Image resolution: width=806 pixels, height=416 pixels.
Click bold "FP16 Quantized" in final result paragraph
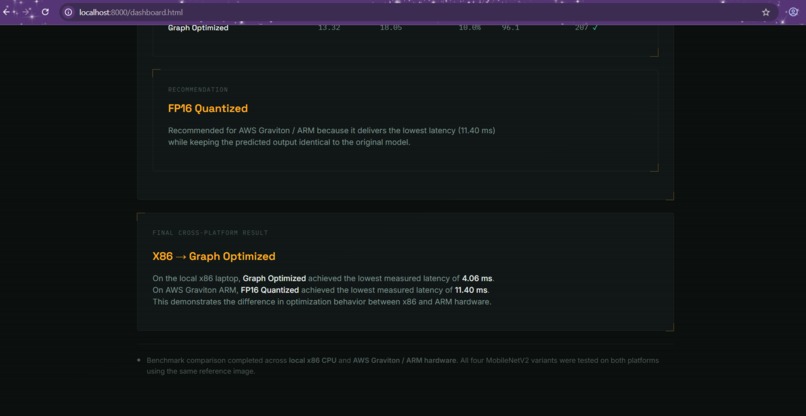(270, 291)
